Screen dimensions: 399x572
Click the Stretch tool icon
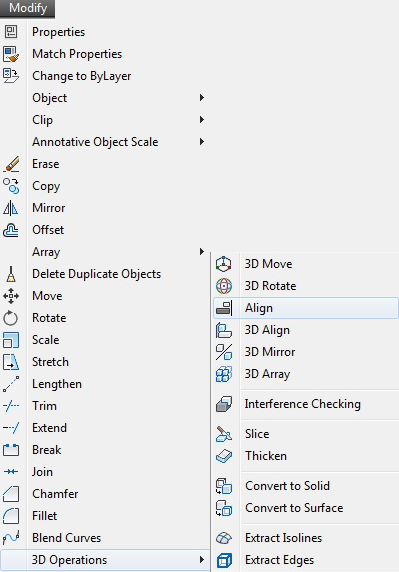coord(11,362)
